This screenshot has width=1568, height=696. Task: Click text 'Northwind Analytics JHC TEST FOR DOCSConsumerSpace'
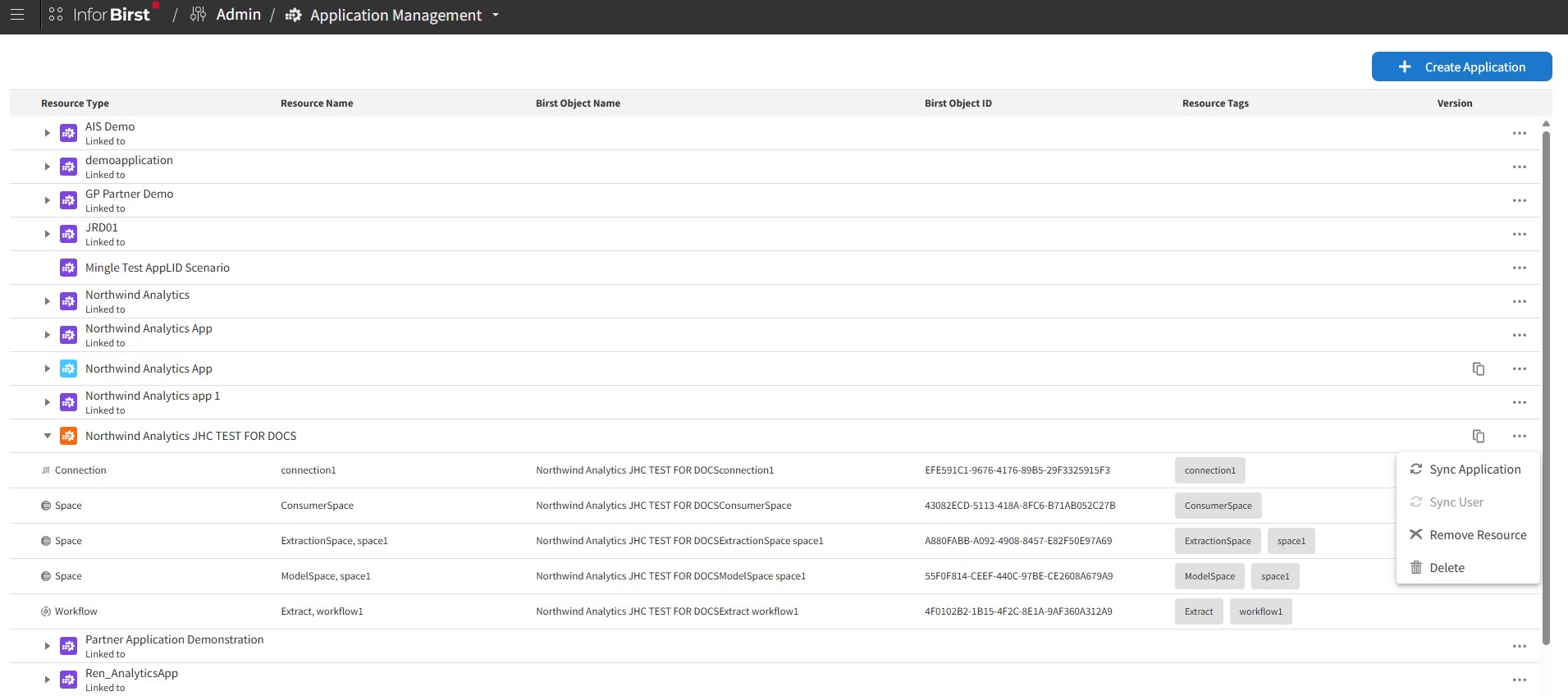663,506
